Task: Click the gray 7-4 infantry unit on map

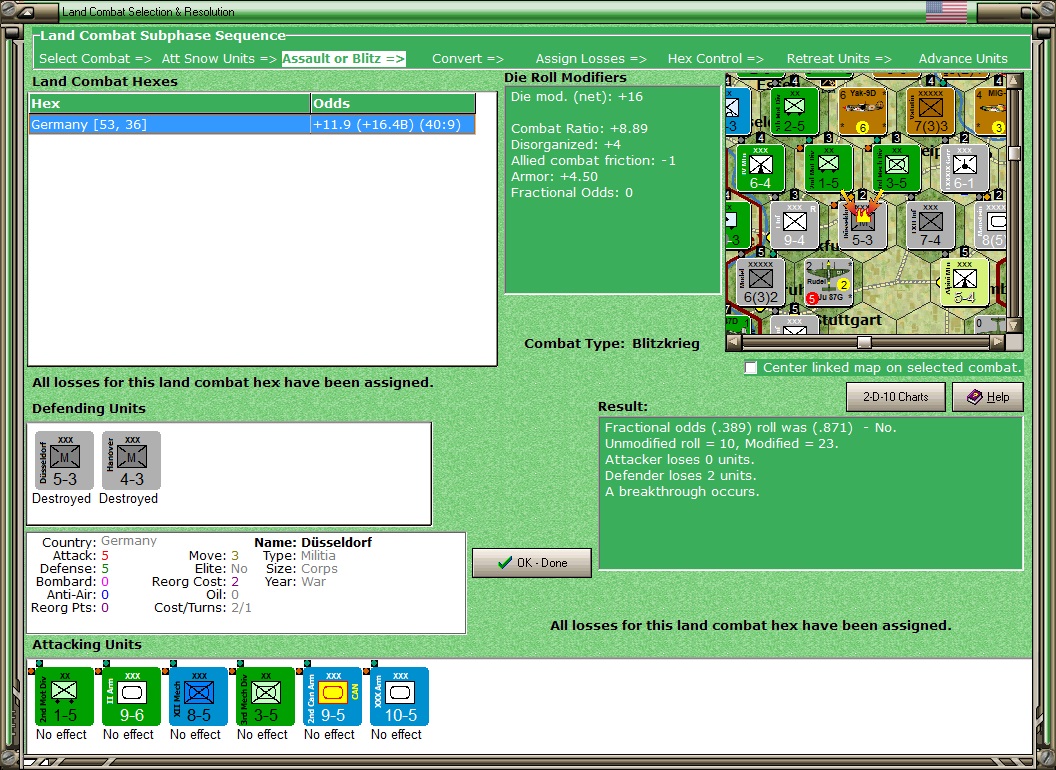Action: pos(930,226)
